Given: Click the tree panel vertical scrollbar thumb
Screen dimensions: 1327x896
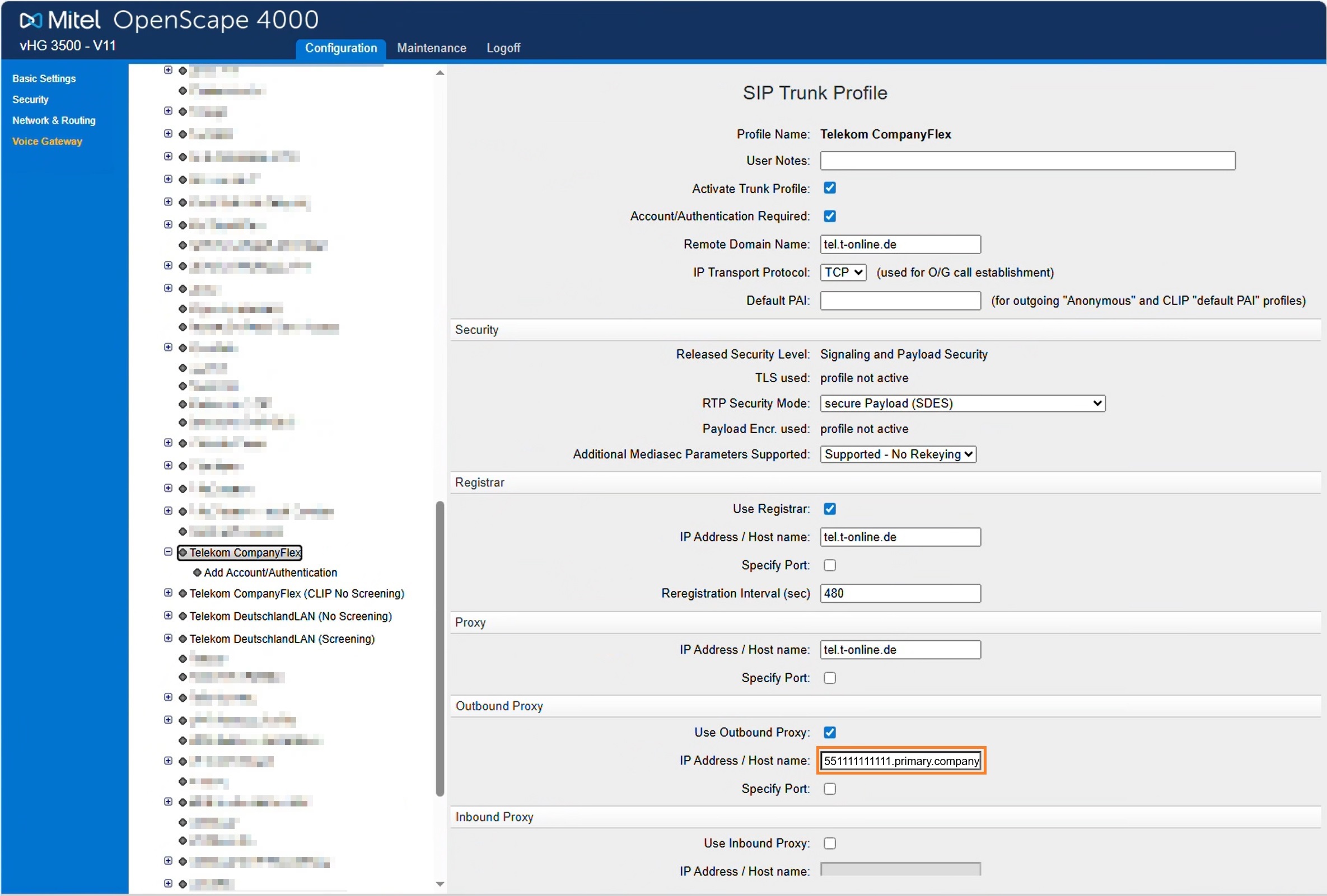Looking at the screenshot, I should 440,649.
